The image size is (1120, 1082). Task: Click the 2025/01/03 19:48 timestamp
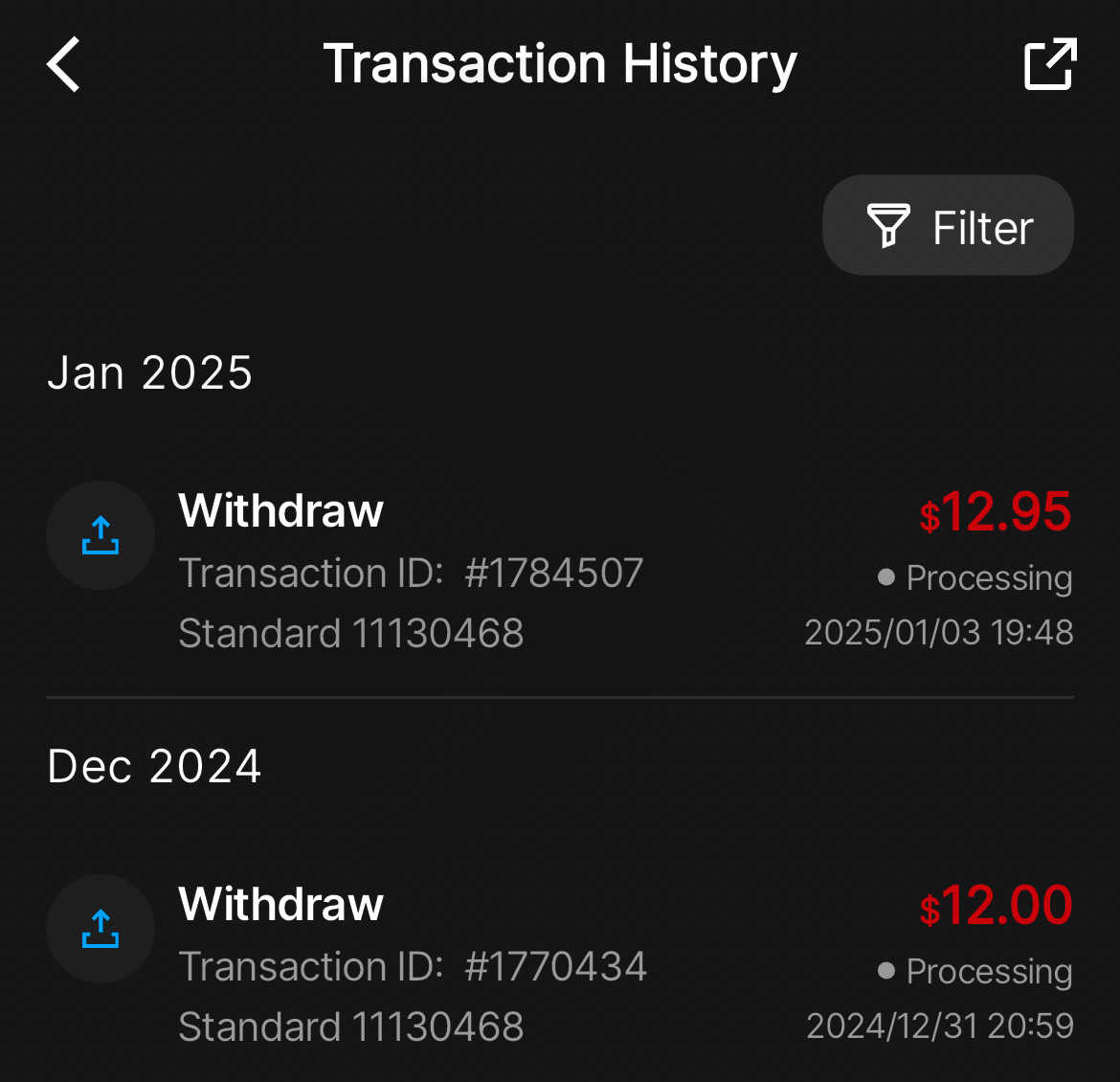[x=938, y=633]
